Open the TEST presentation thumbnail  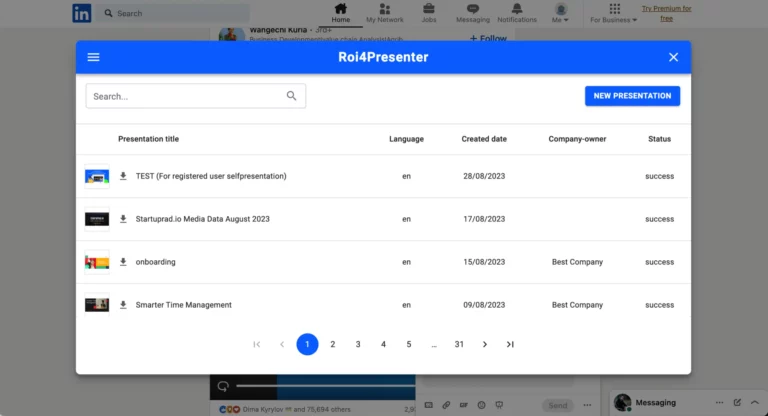97,176
